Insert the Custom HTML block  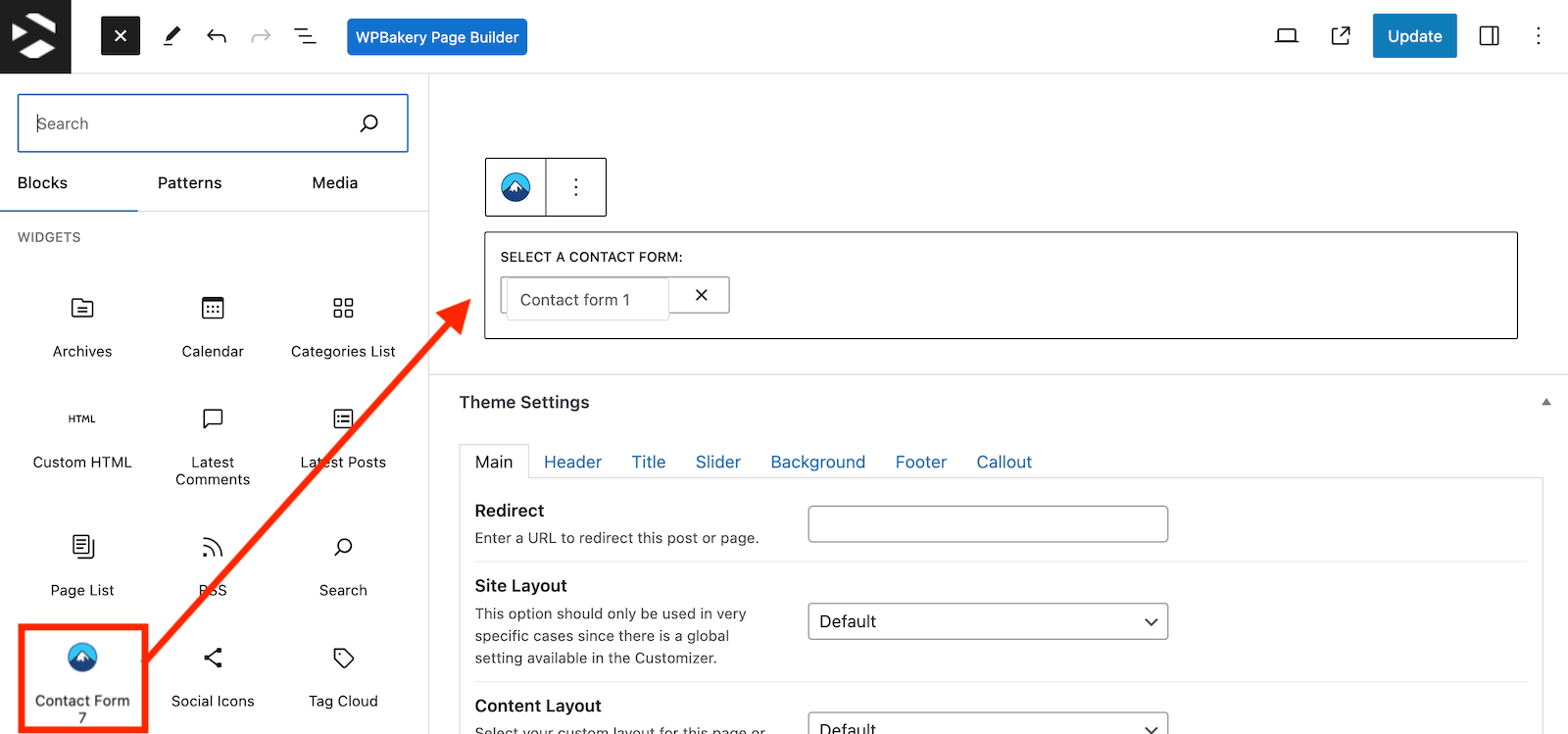(82, 439)
